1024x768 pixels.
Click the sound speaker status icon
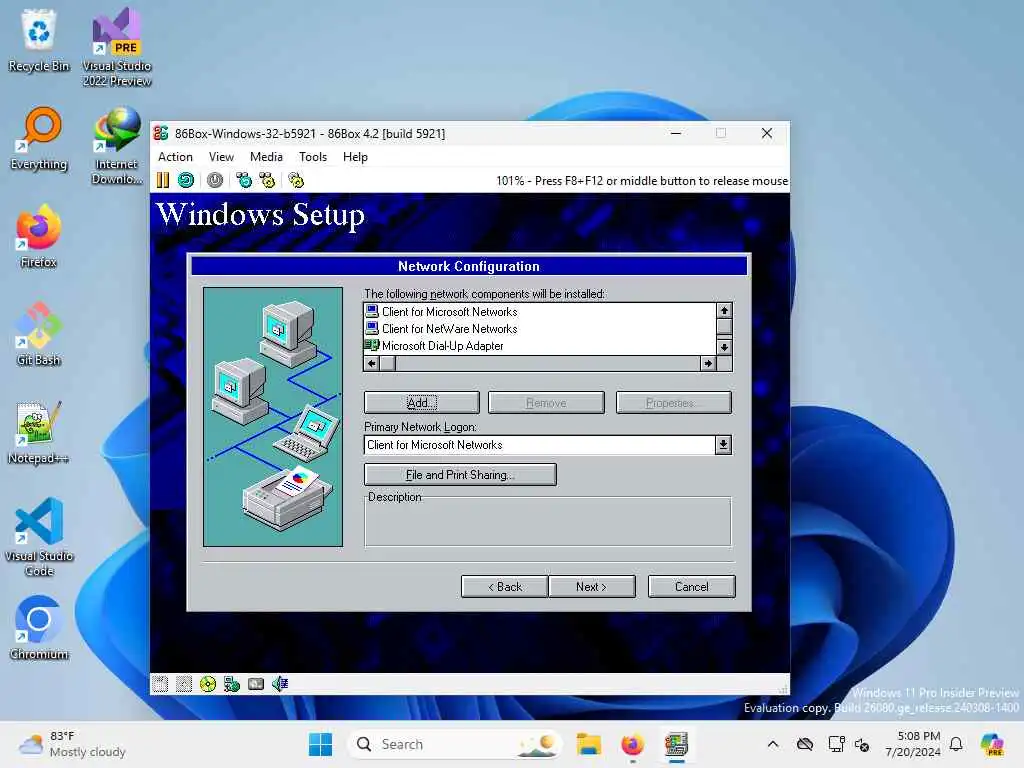(280, 684)
